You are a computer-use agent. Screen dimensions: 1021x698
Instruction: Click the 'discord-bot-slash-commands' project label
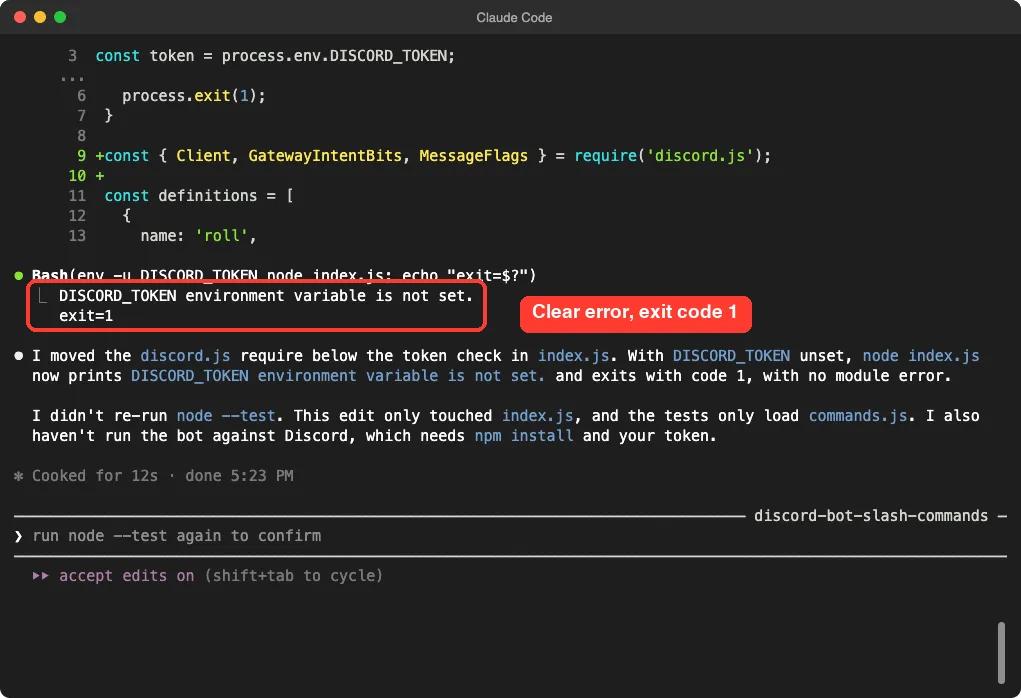(871, 516)
